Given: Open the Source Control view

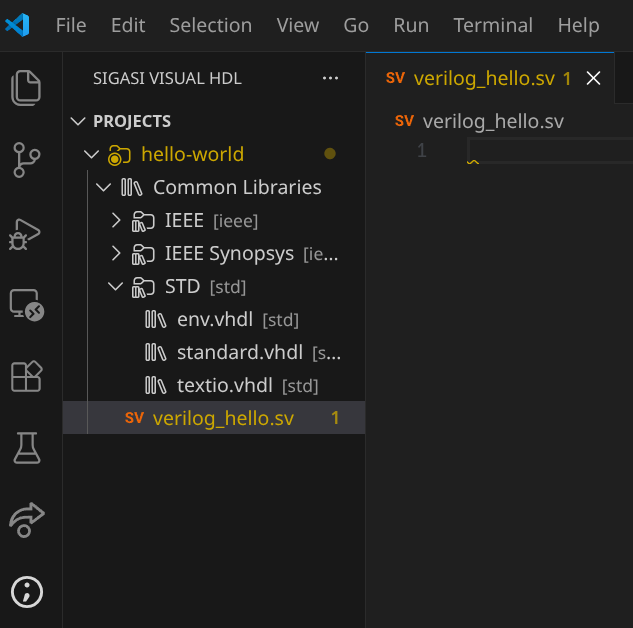Looking at the screenshot, I should tap(27, 160).
